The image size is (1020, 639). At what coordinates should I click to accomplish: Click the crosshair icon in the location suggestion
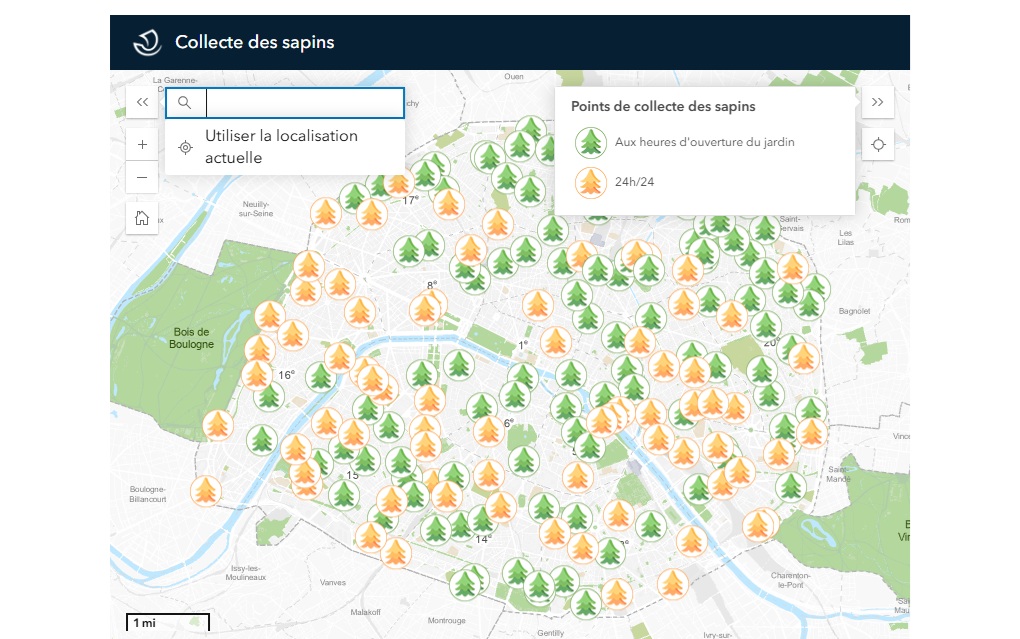pos(185,147)
